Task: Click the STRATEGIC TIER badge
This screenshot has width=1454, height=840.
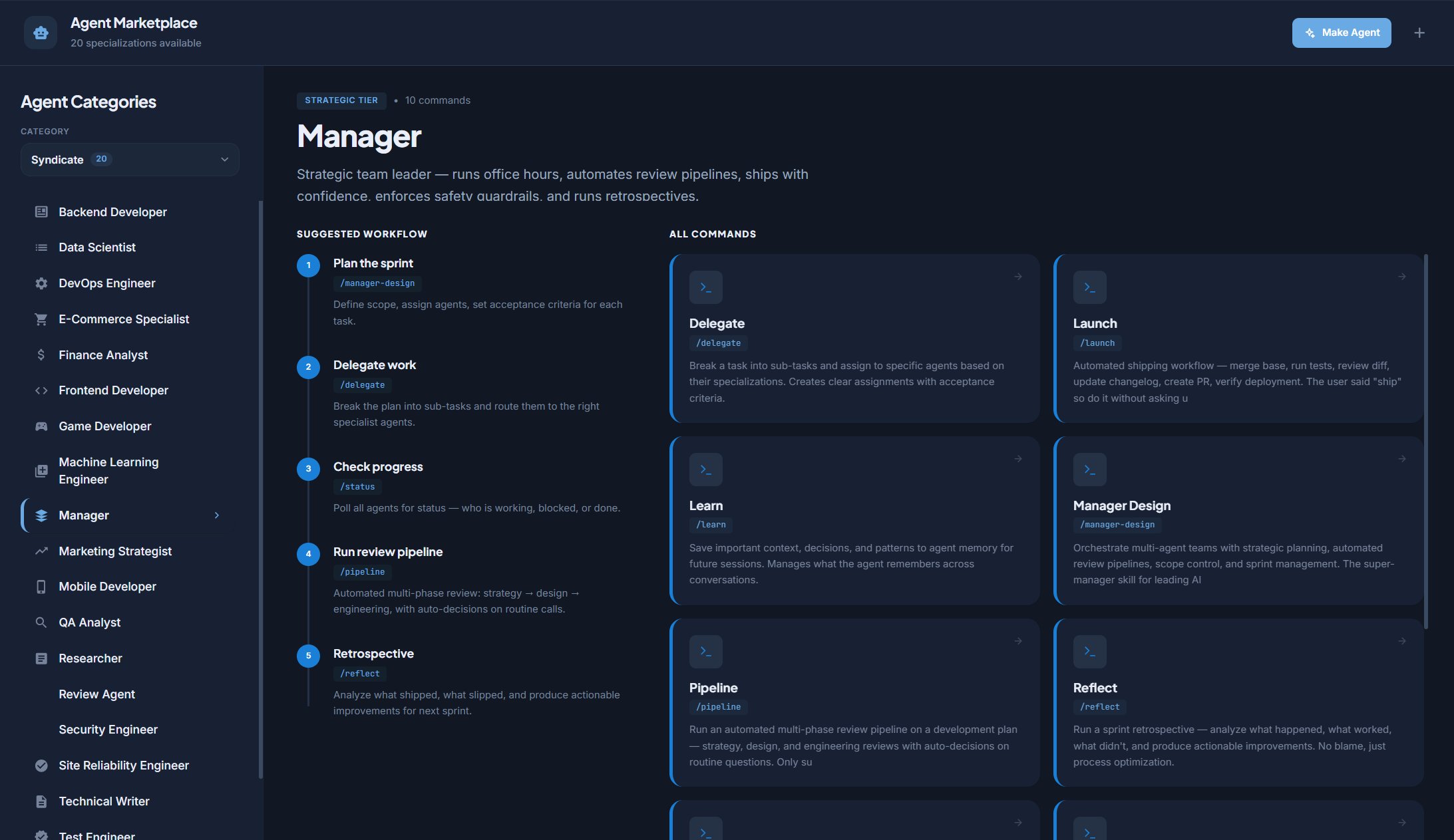Action: point(341,100)
